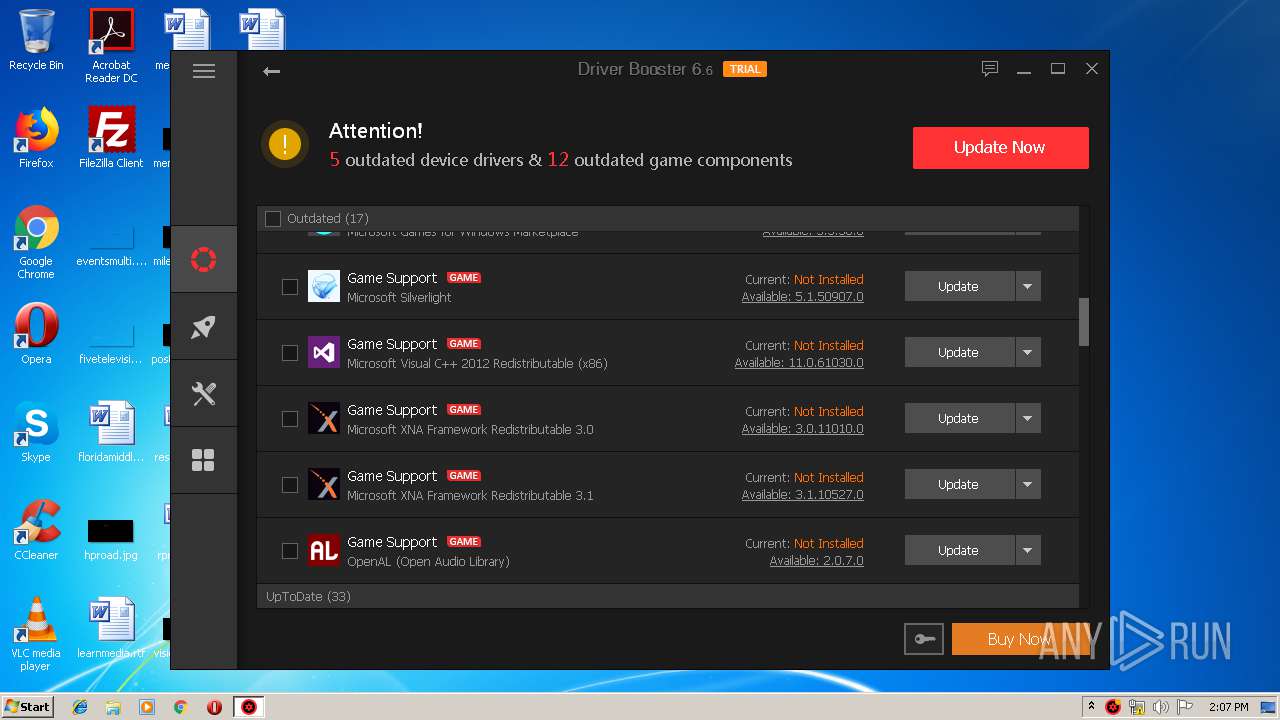This screenshot has height=720, width=1280.
Task: Click the TRIAL badge in title bar
Action: coord(745,69)
